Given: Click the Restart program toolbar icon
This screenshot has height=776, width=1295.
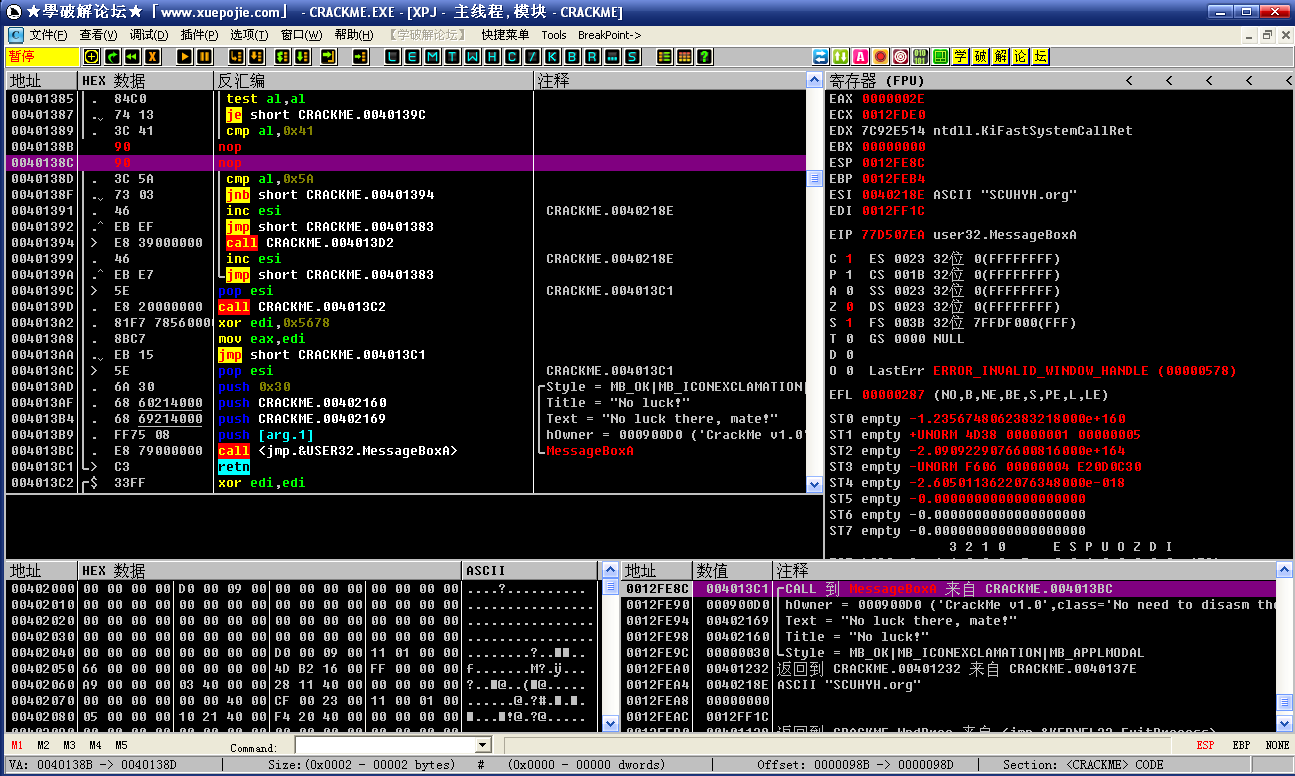Looking at the screenshot, I should click(112, 57).
